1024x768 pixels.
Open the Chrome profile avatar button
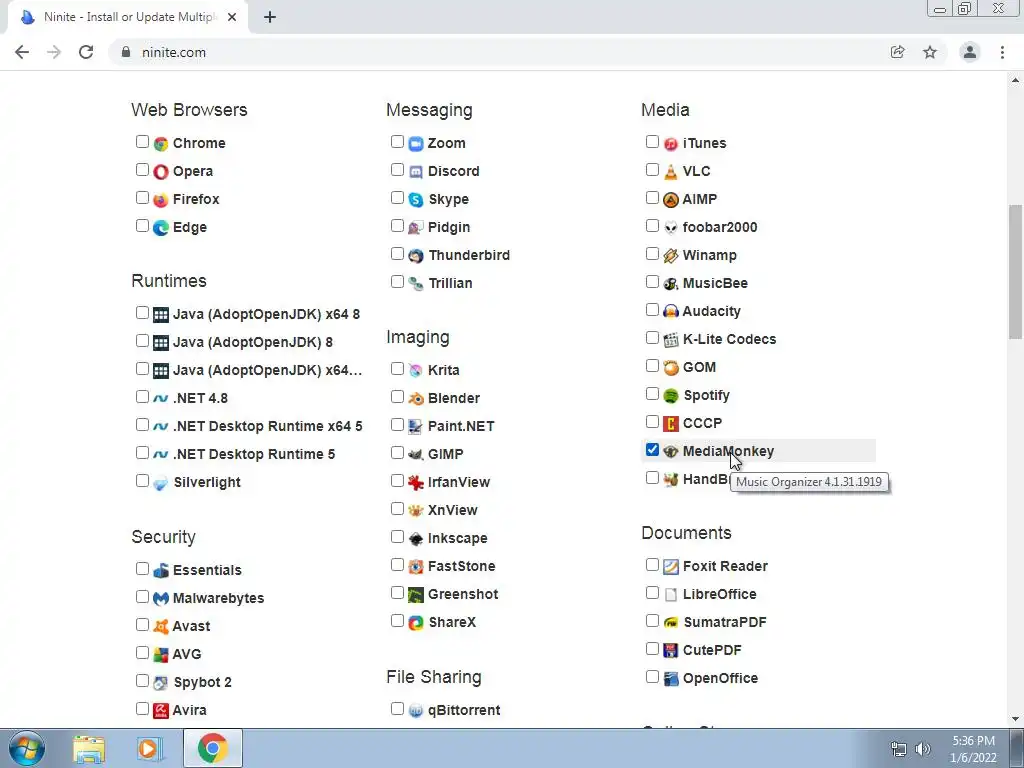[970, 52]
